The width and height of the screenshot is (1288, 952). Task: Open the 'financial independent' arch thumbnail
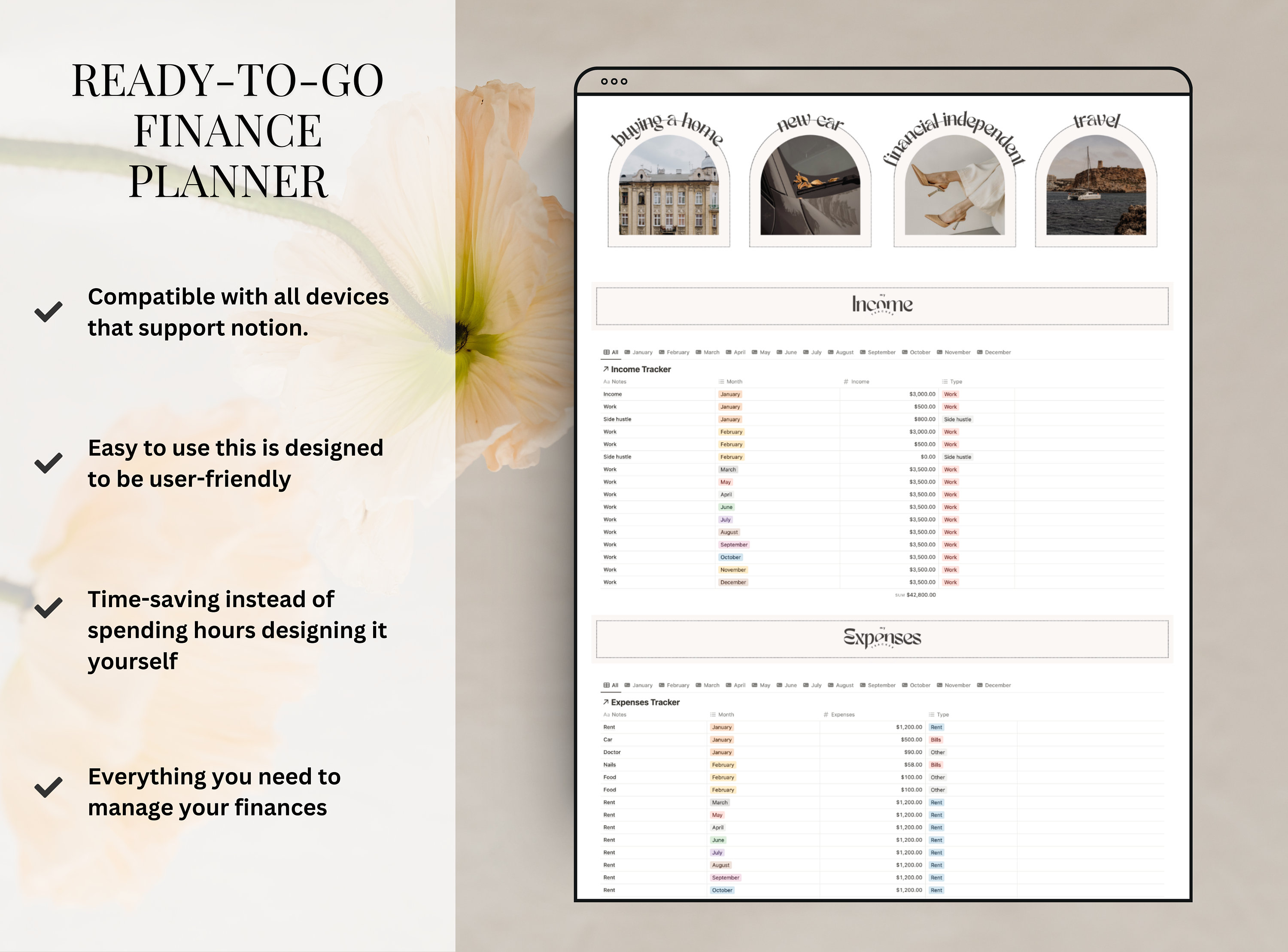(x=954, y=180)
